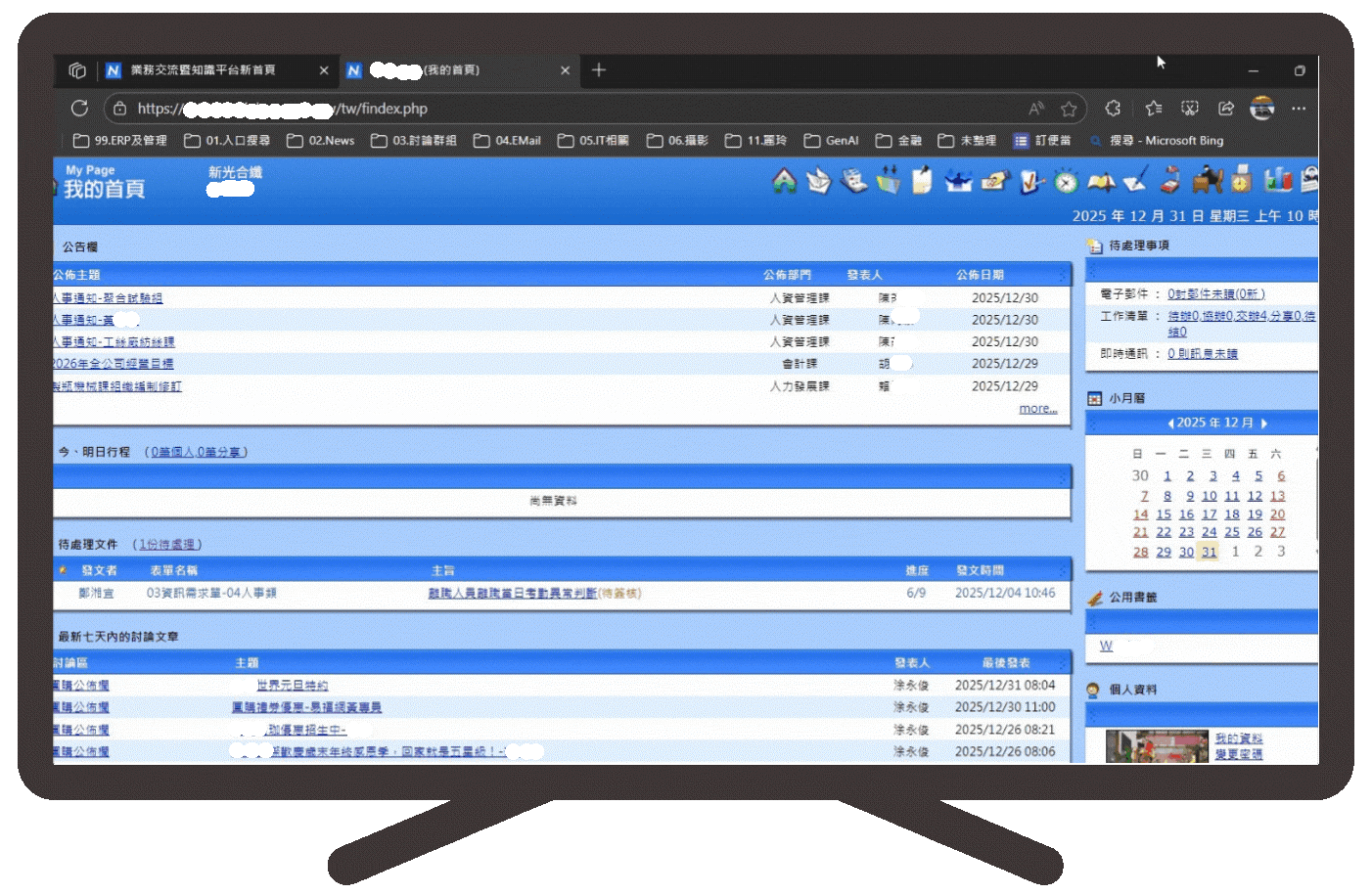Viewport: 1372px width, 894px height.
Task: Go to next month in mini calendar
Action: click(x=1264, y=424)
